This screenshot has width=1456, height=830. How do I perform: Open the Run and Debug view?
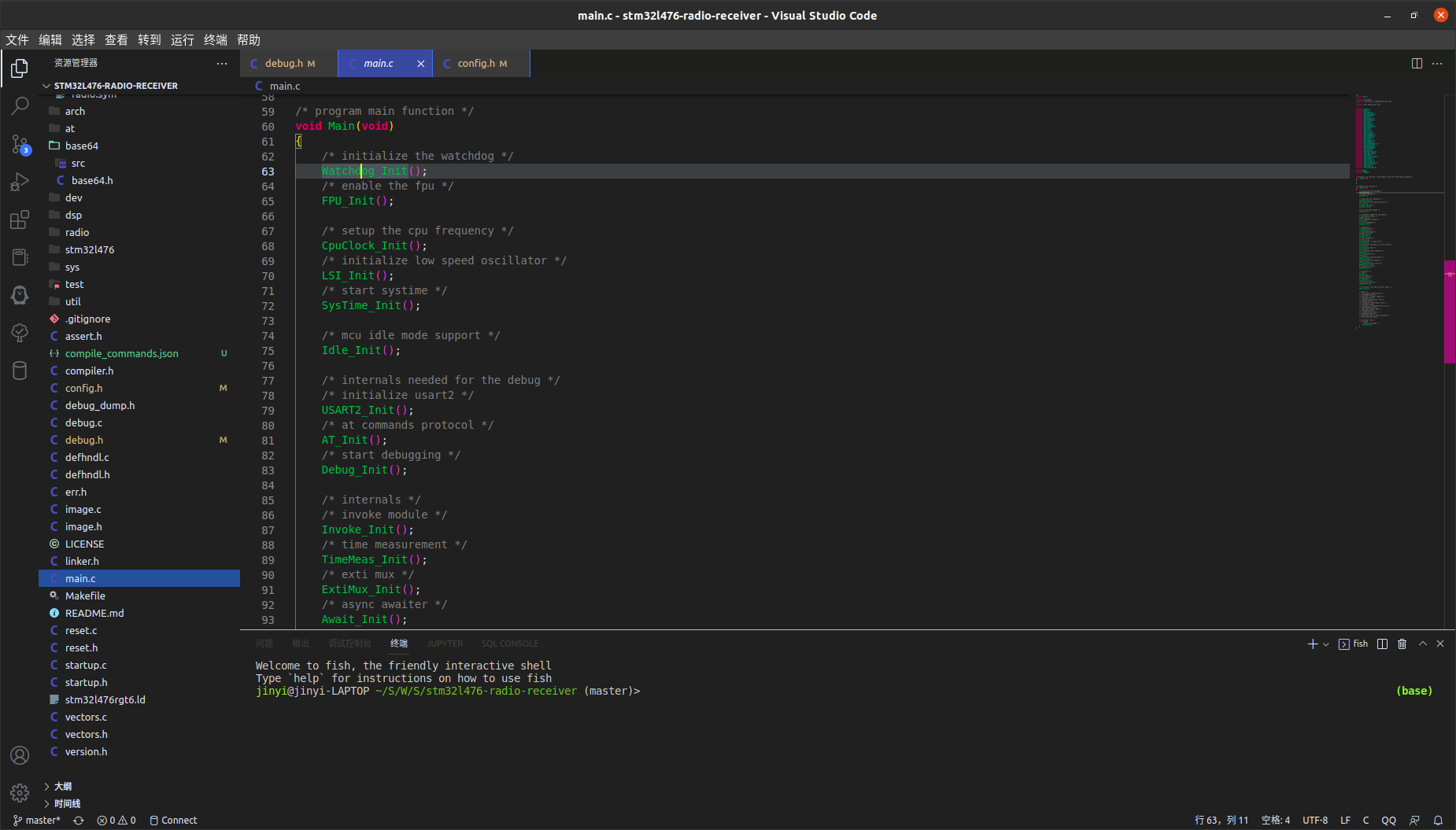(x=20, y=183)
